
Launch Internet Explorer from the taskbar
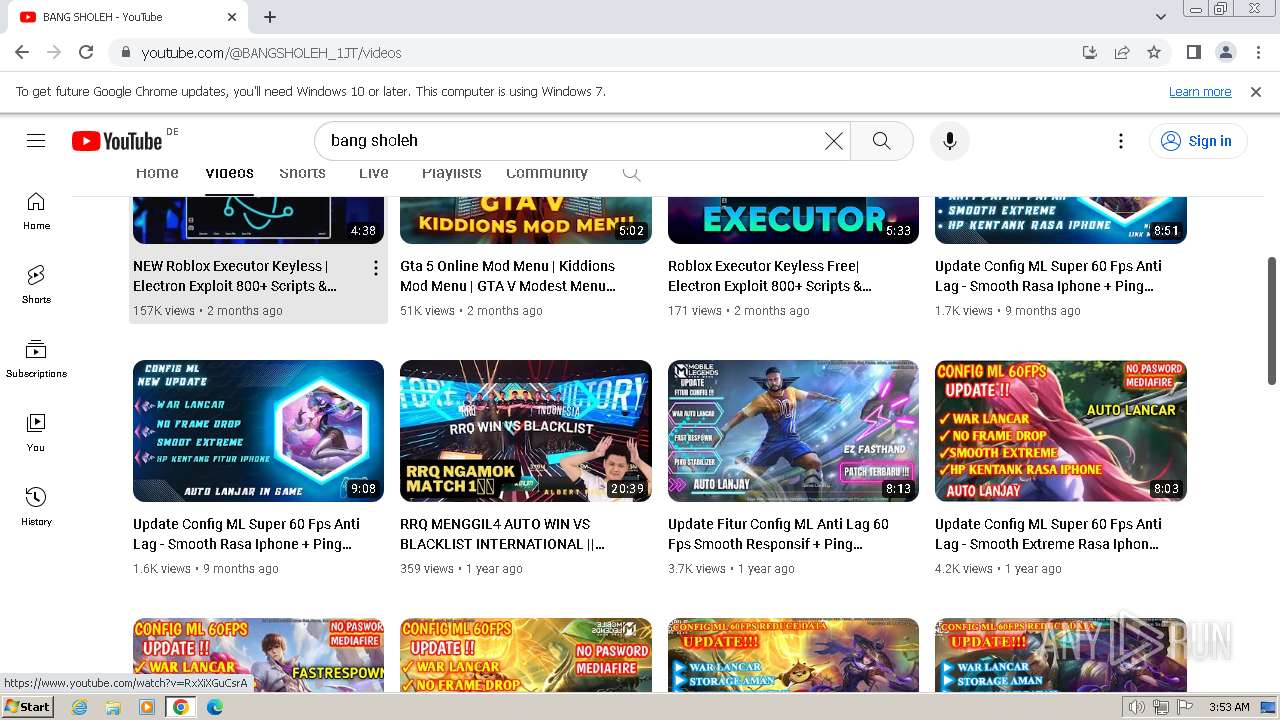click(x=80, y=707)
